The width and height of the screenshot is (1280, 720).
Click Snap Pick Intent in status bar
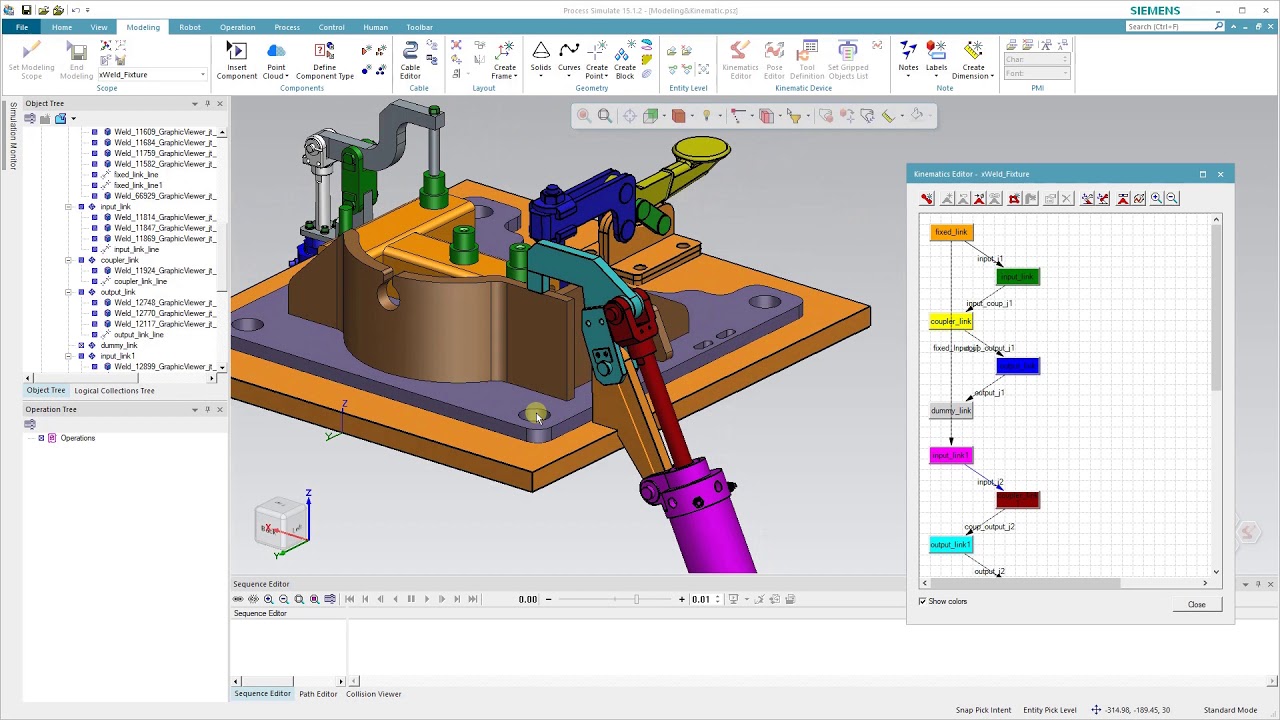coord(983,710)
